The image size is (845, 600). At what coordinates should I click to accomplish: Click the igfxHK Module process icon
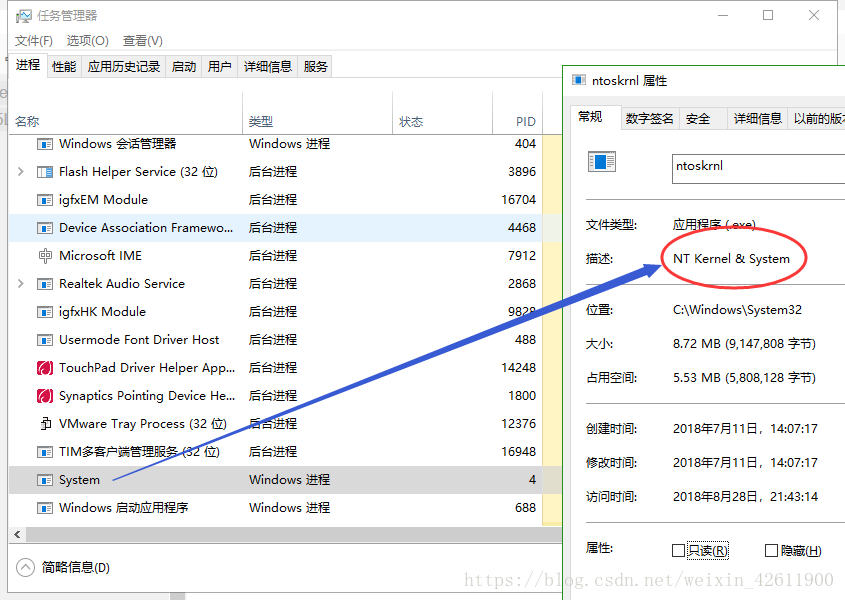click(45, 312)
